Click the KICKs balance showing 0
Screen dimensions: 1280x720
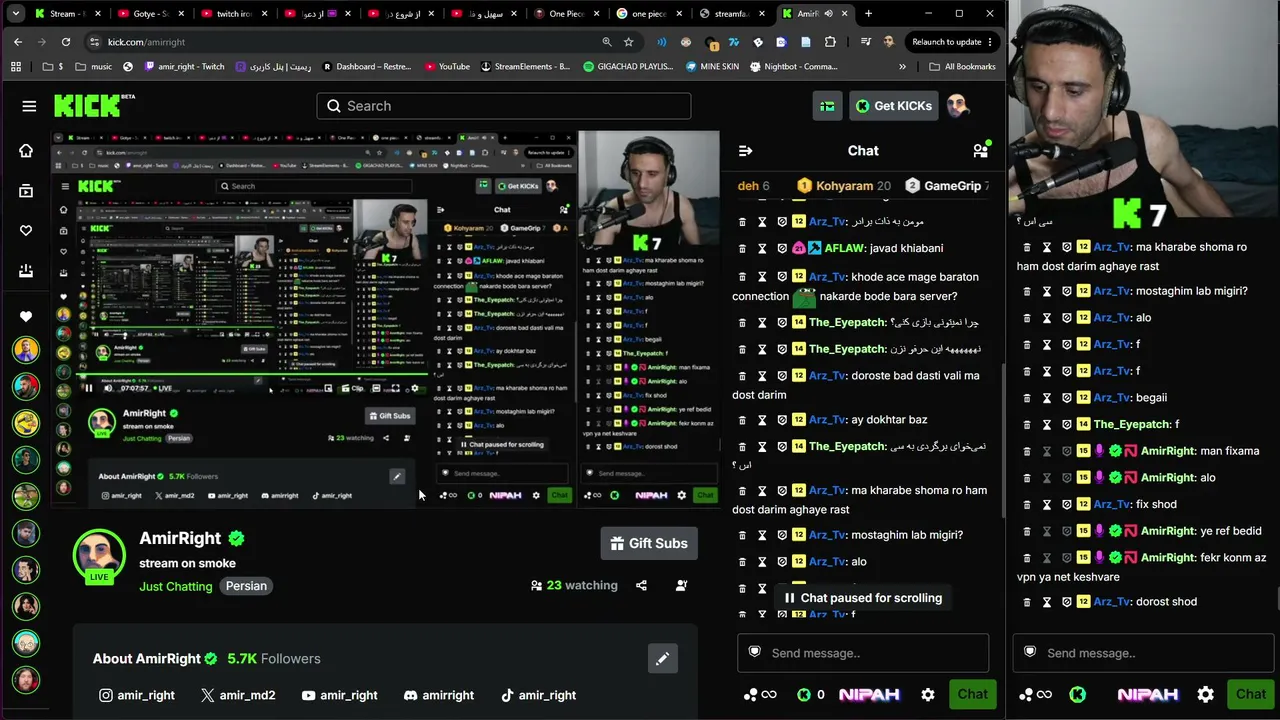point(811,694)
